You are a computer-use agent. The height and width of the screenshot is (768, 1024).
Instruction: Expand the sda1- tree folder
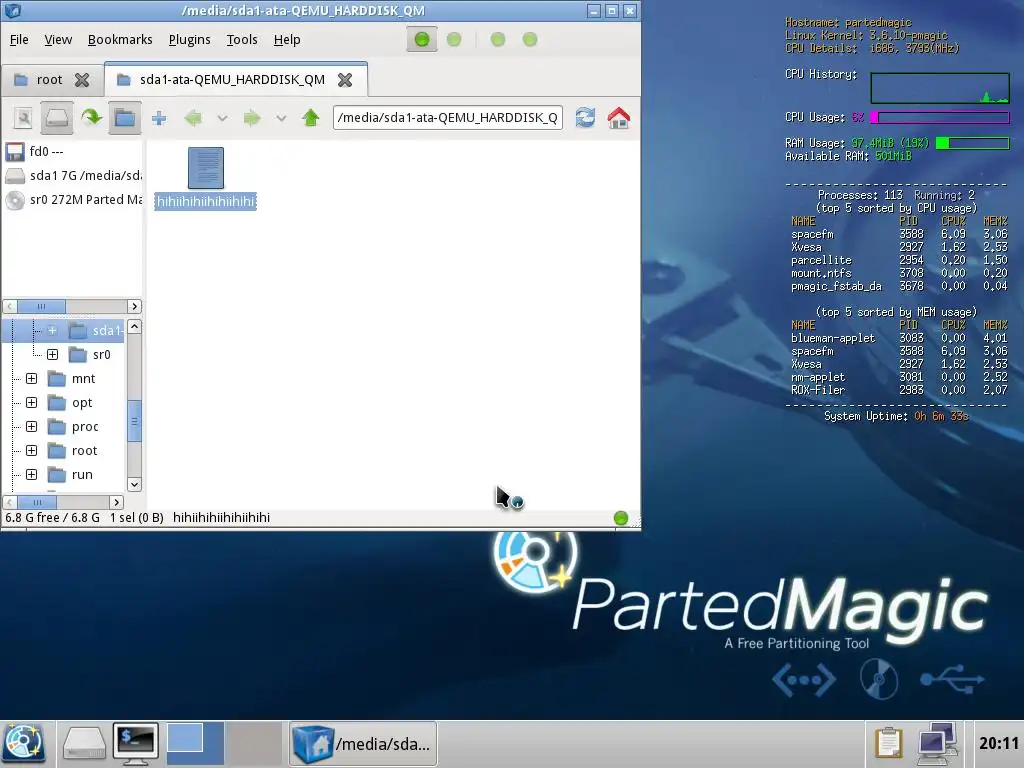coord(52,330)
